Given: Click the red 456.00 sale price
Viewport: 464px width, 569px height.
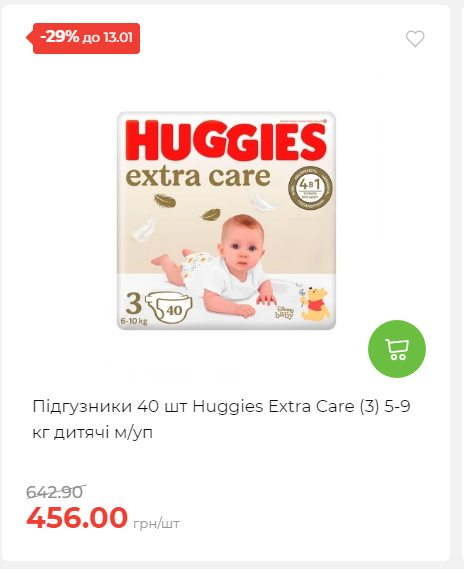Looking at the screenshot, I should coord(77,517).
